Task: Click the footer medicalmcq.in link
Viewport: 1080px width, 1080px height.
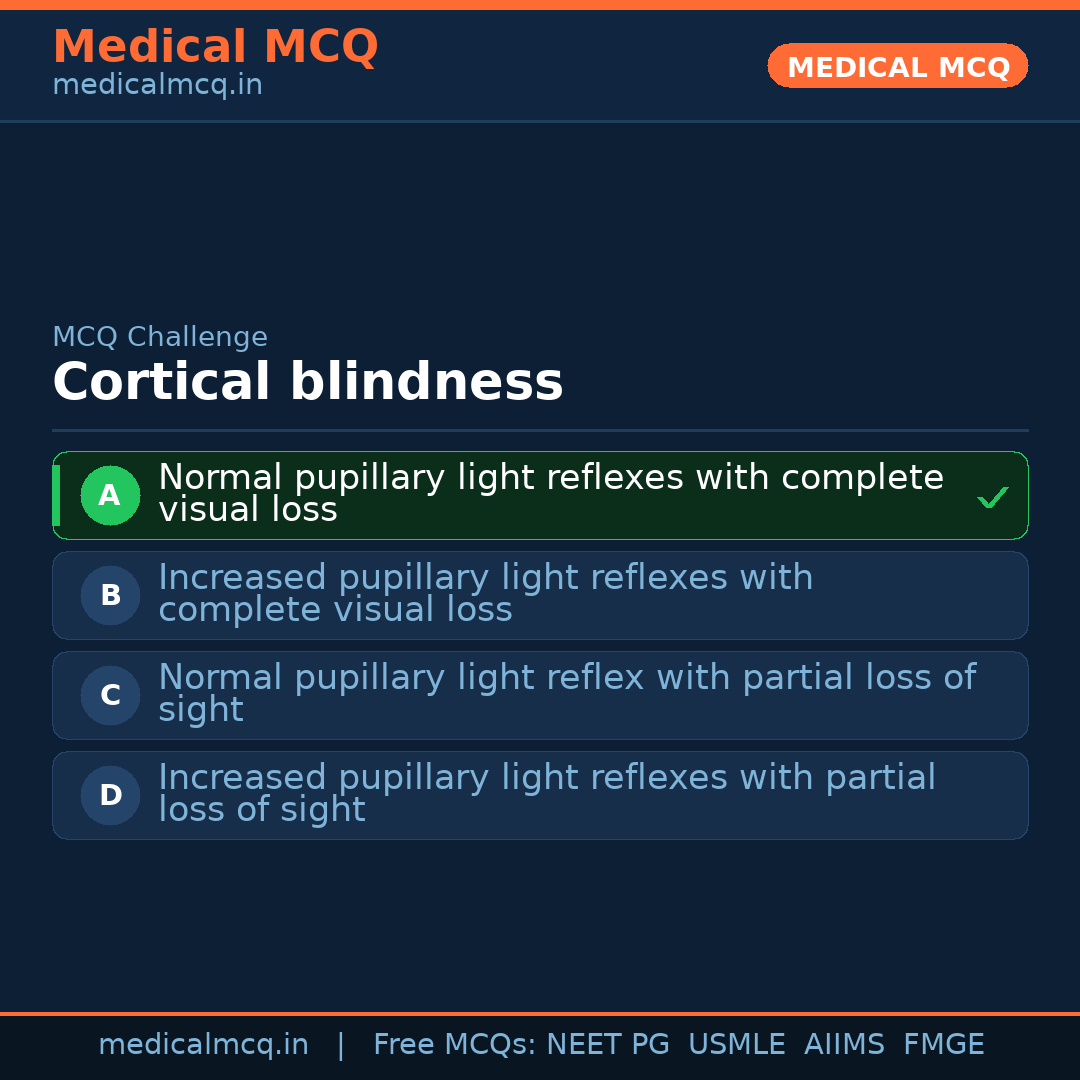Action: pos(203,1045)
